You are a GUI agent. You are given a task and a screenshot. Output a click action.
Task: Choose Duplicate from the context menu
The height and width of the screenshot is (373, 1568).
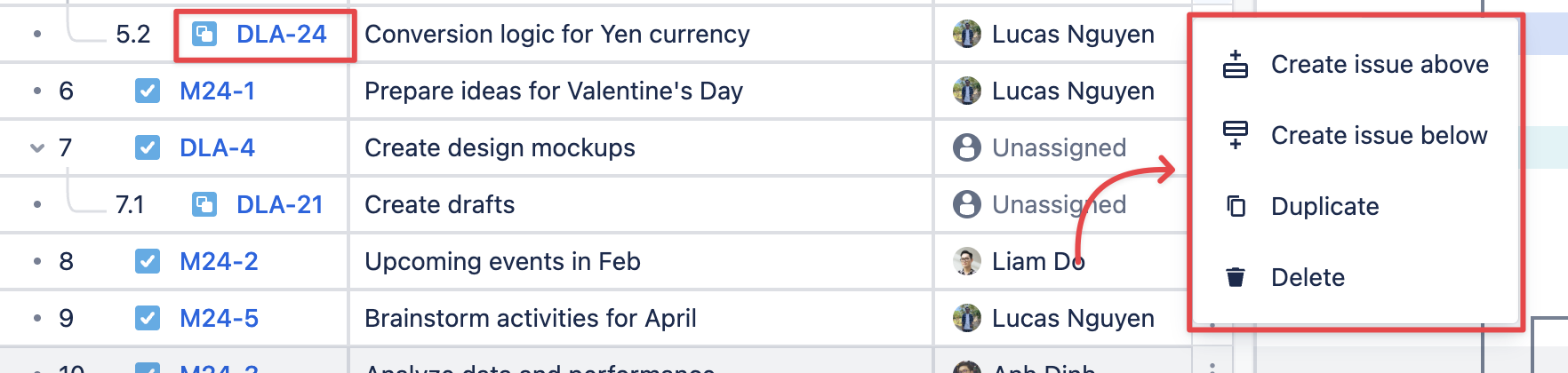pyautogui.click(x=1324, y=206)
